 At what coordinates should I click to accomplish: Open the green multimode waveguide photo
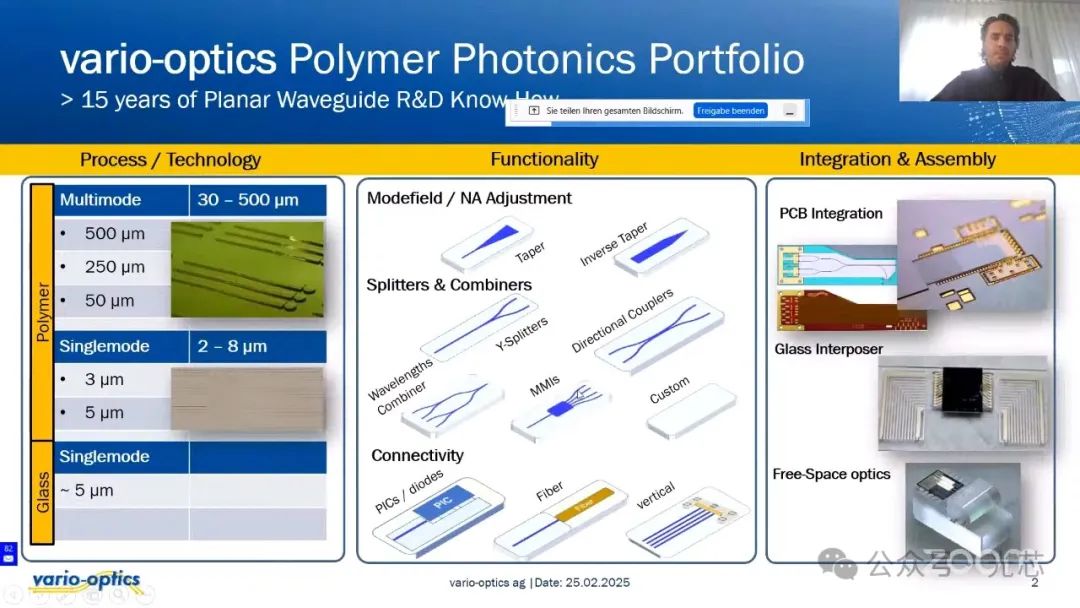[x=247, y=269]
